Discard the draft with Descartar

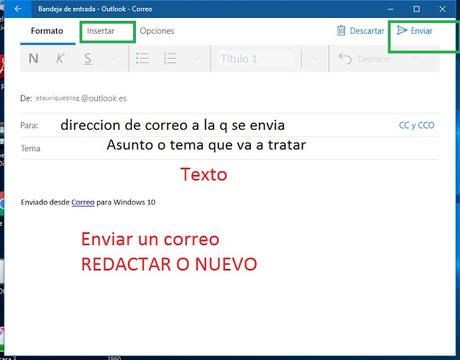(360, 31)
